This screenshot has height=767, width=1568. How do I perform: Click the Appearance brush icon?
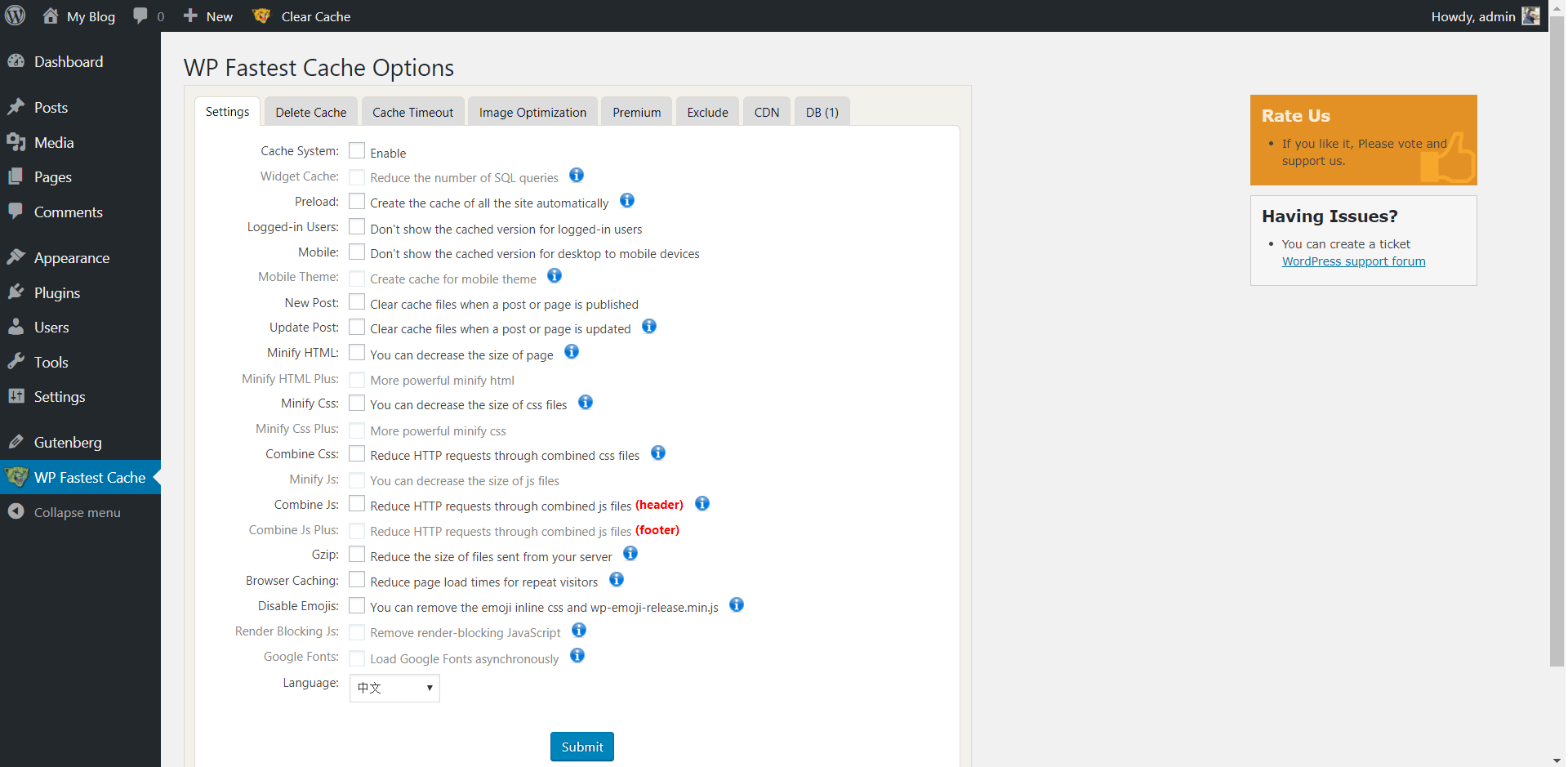(16, 257)
